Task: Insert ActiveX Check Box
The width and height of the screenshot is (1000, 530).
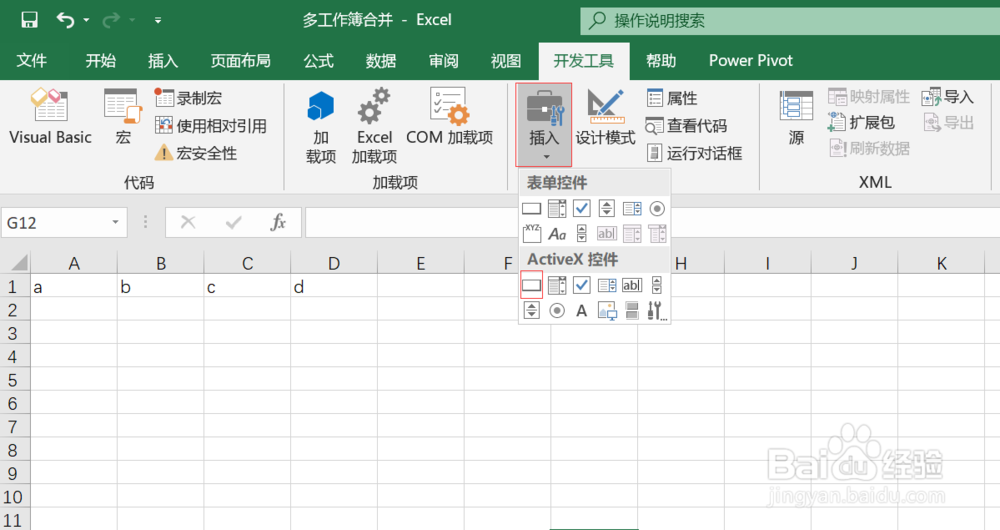Action: [x=582, y=285]
